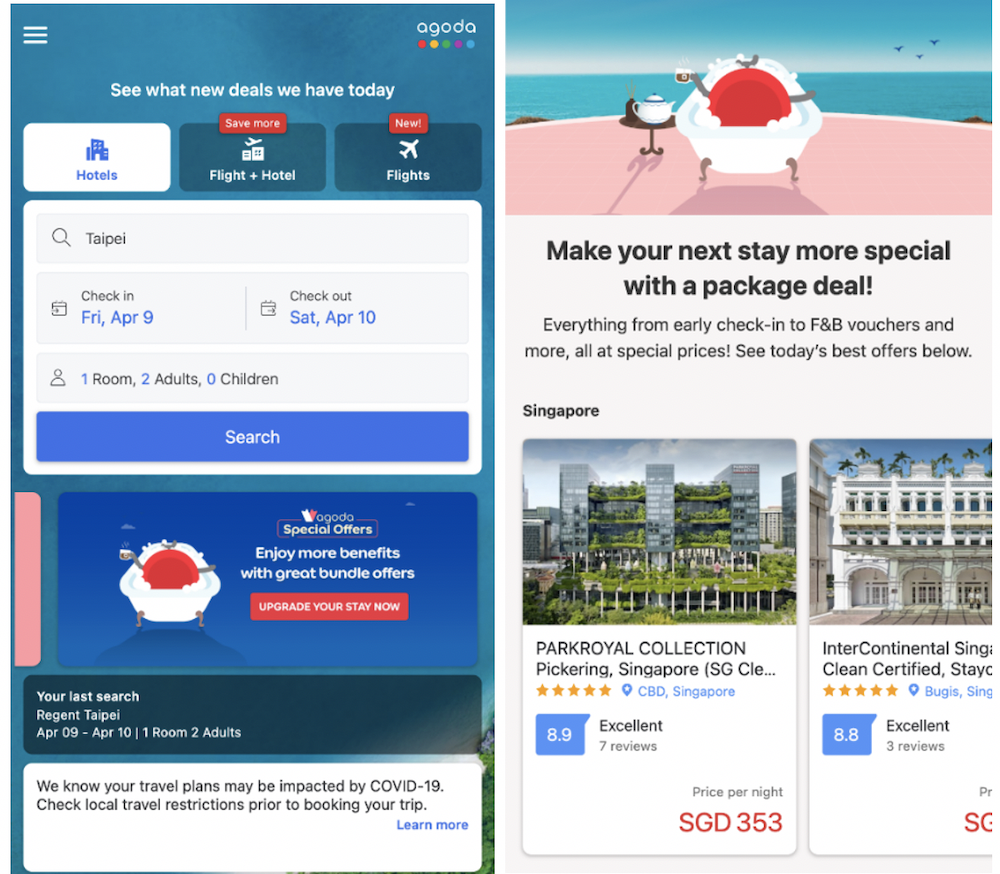Click the CBD, Singapore location pin
This screenshot has width=1000, height=874.
click(627, 690)
